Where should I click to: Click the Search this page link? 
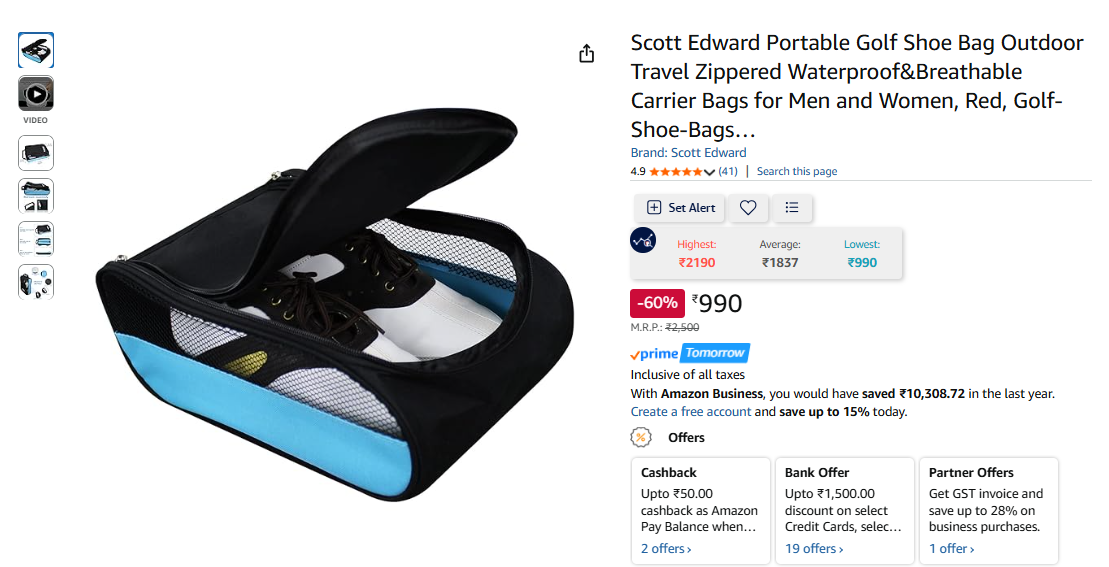pos(796,171)
